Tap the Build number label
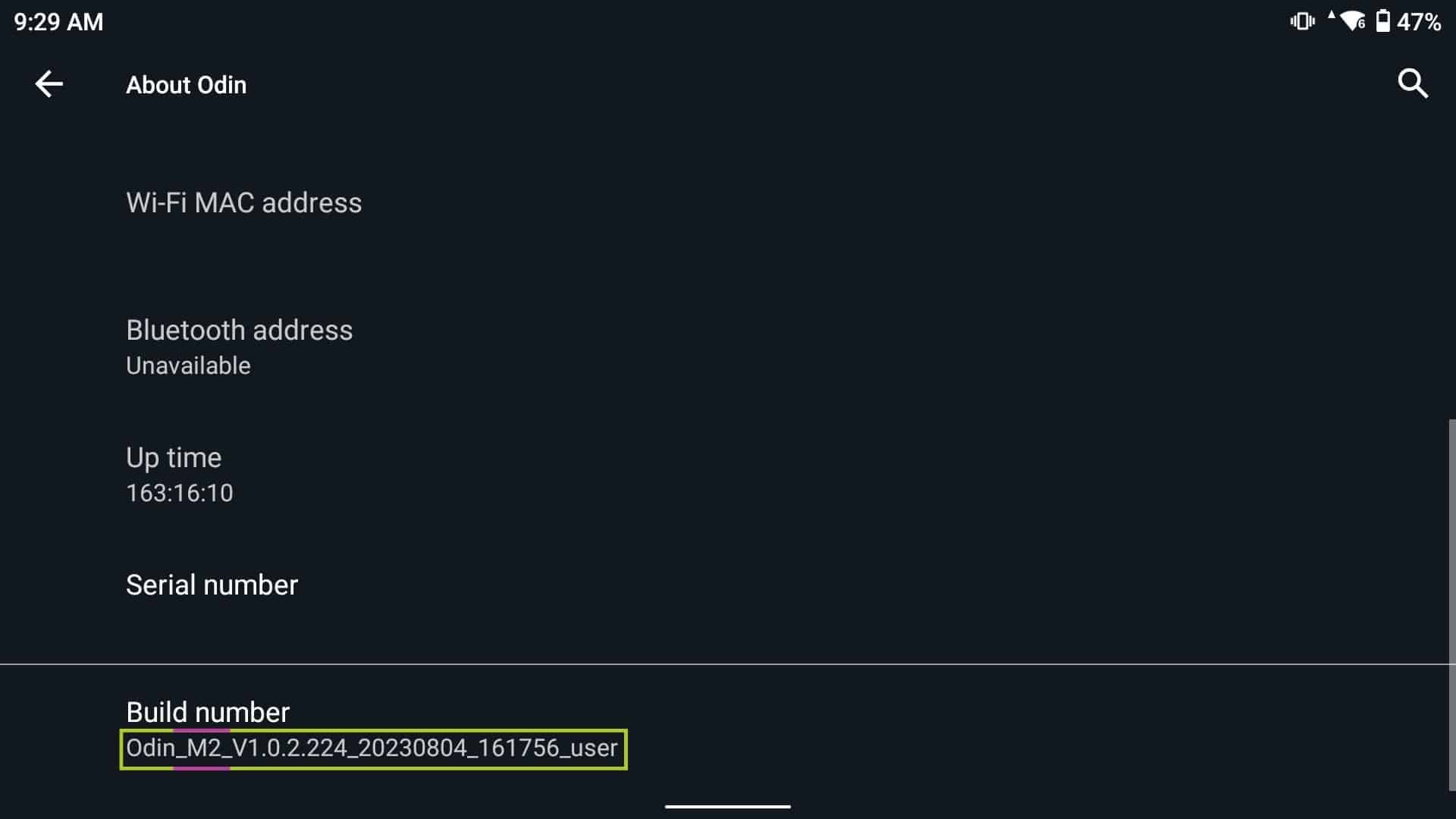Viewport: 1456px width, 819px height. (x=208, y=712)
